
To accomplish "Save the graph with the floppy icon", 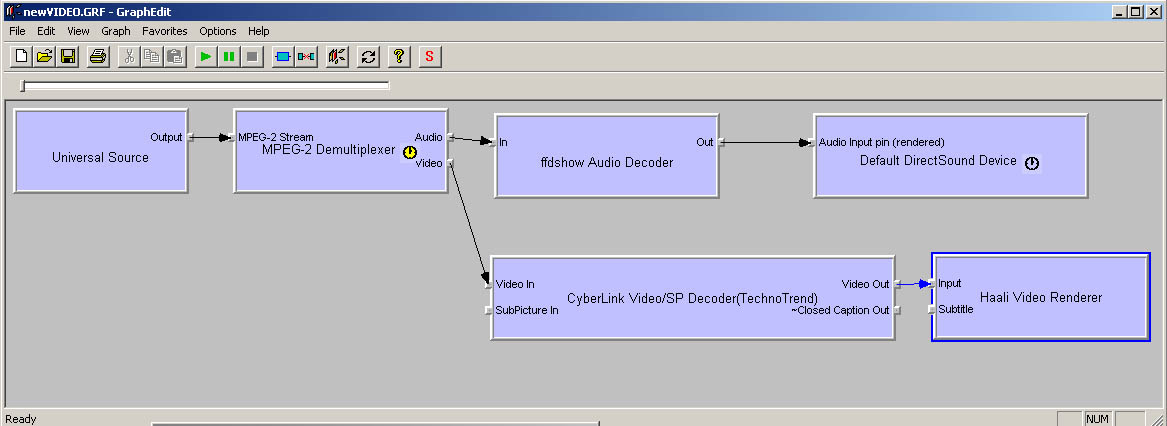I will tap(68, 56).
